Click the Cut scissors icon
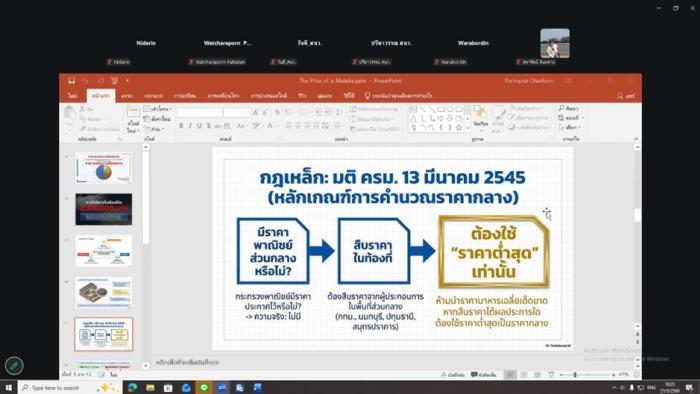This screenshot has height=394, width=700. tap(83, 109)
